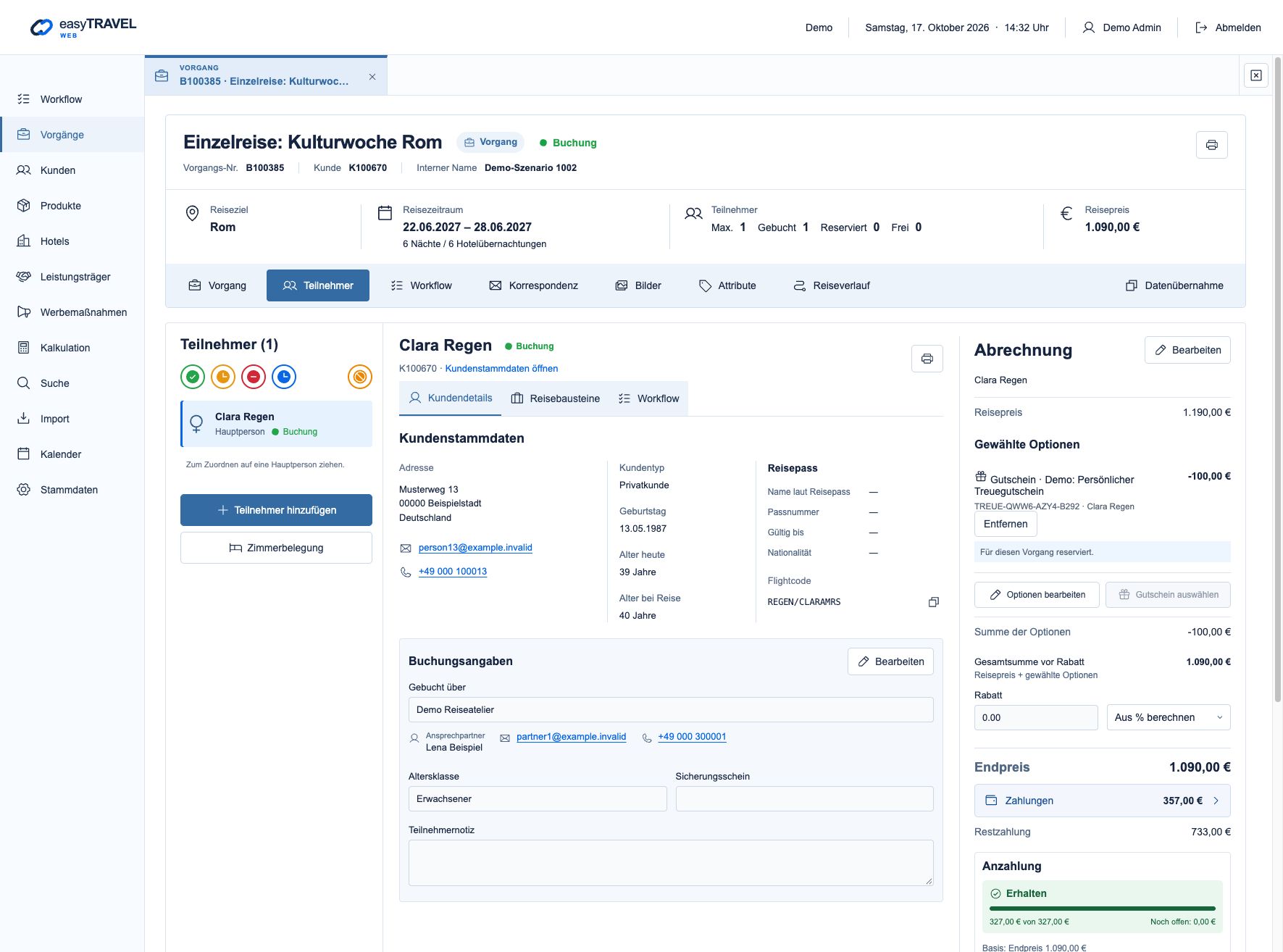Click the green checkmark participant status filter
Screen dimensions: 1283x952
(x=193, y=377)
